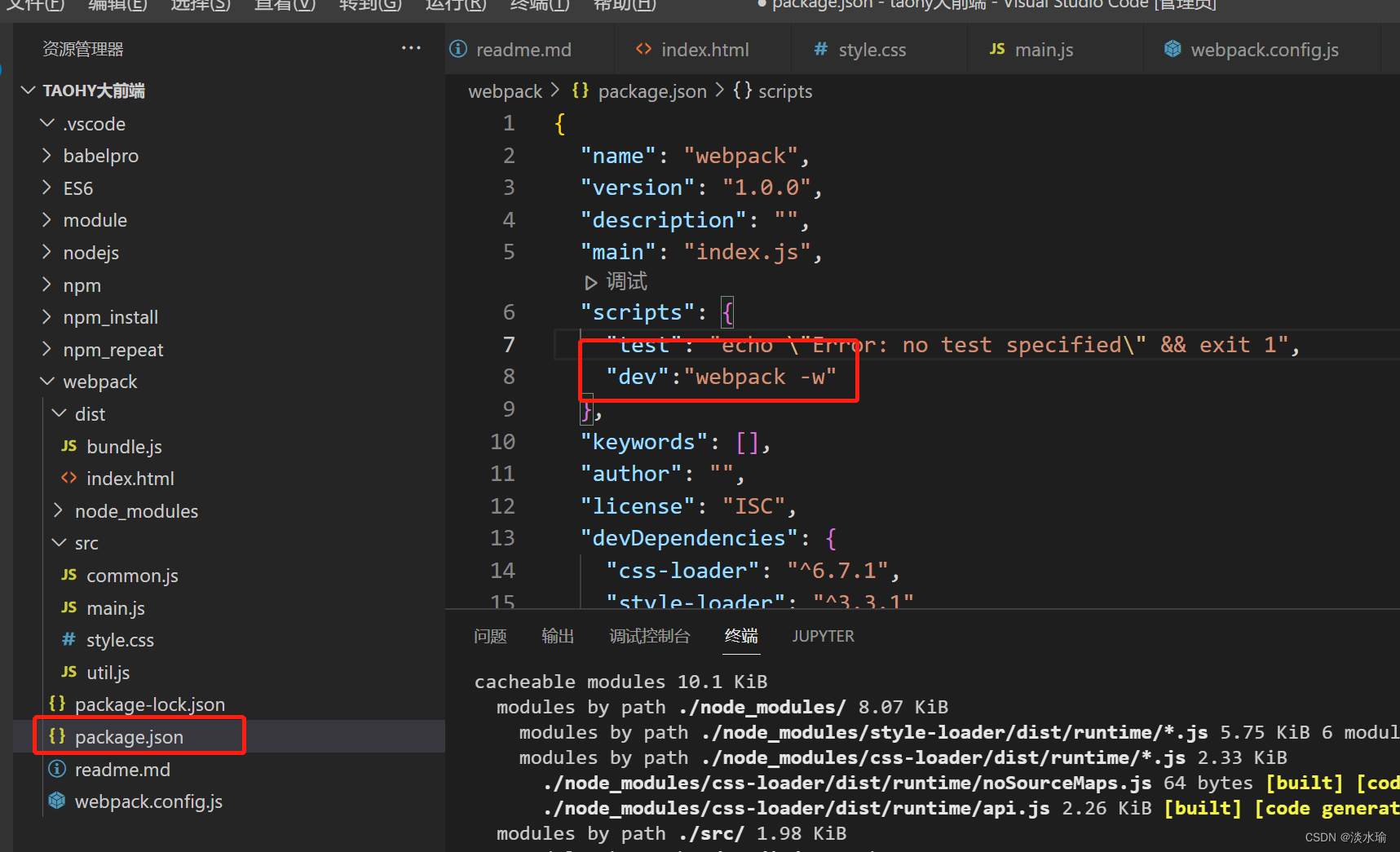The width and height of the screenshot is (1400, 852).
Task: Click the "keywords" key in editor
Action: (x=644, y=441)
